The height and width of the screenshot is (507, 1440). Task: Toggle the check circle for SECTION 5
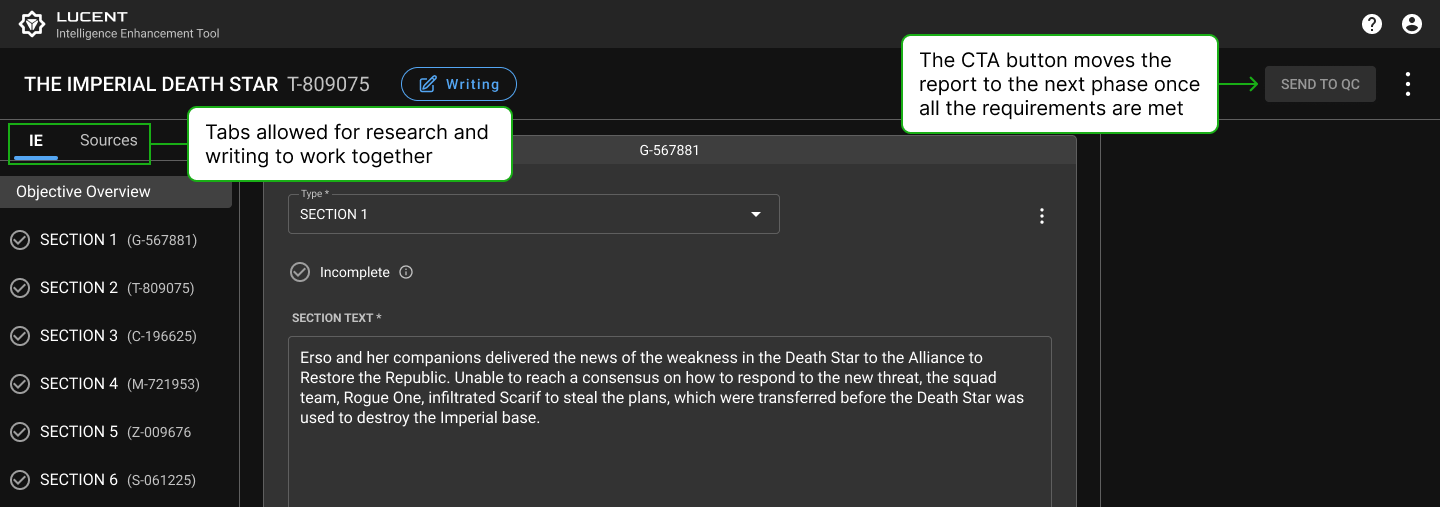(19, 432)
